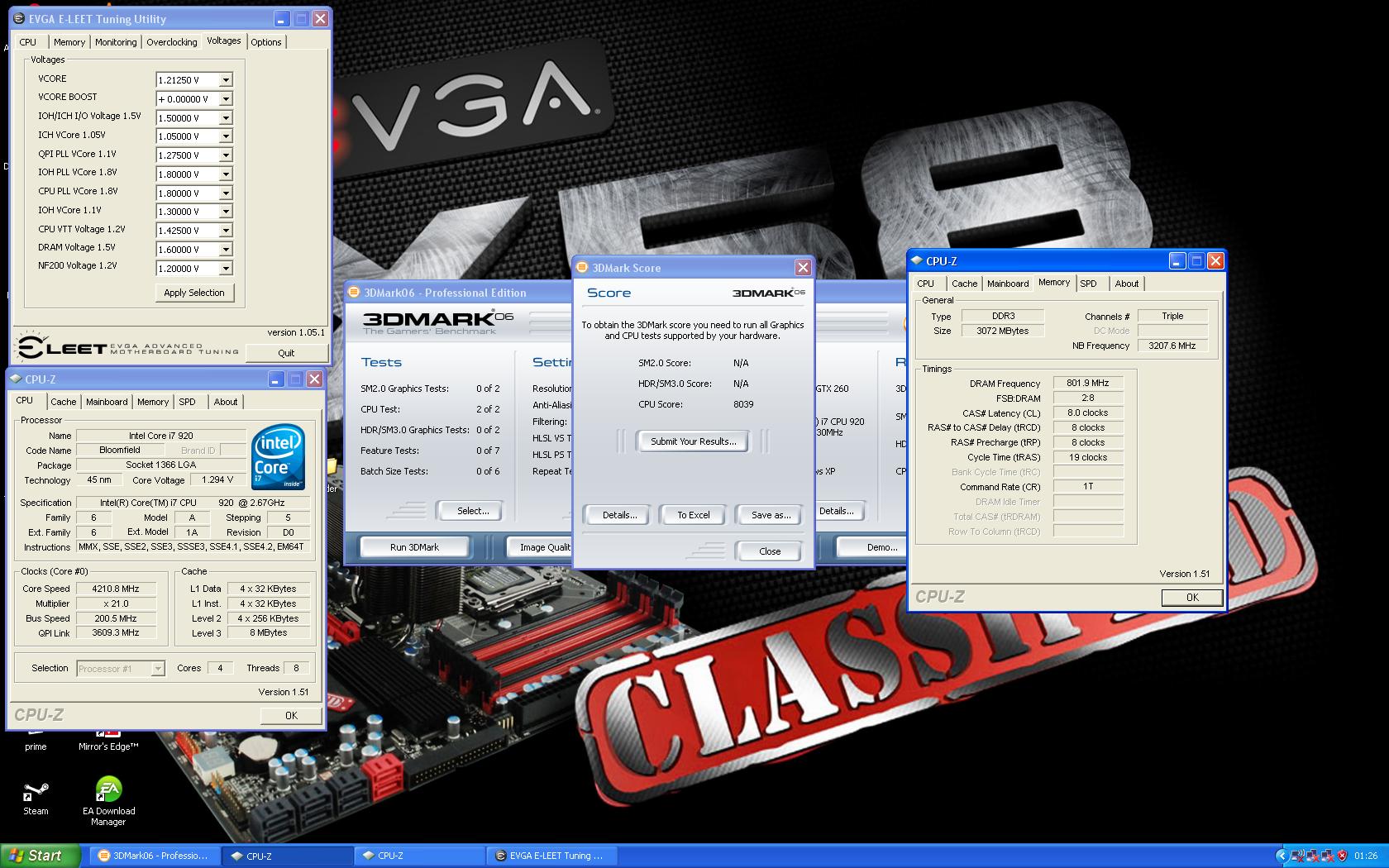Switch to E-LEET Memory tab
Viewport: 1389px width, 868px height.
tap(69, 42)
